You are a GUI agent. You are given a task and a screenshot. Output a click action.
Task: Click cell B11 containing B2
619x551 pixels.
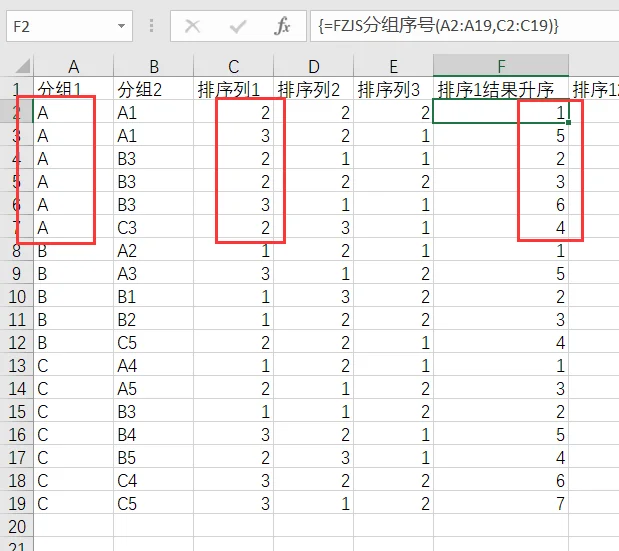coord(154,319)
